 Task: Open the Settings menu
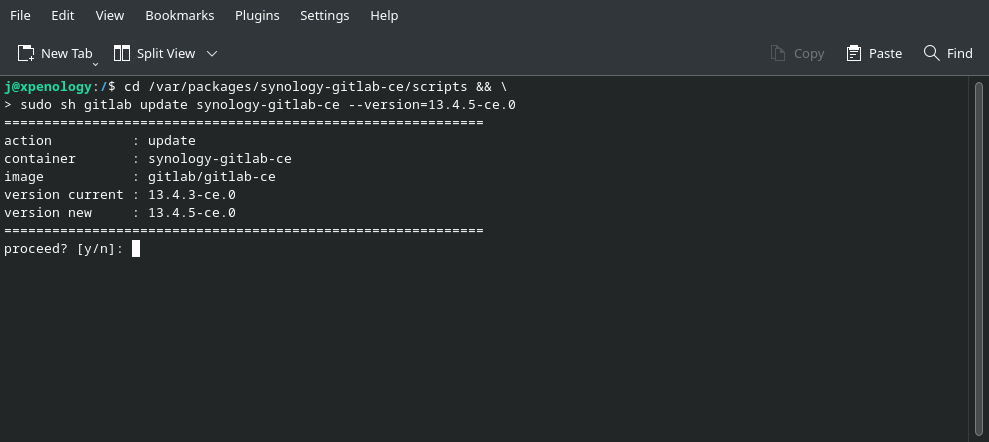click(x=325, y=15)
